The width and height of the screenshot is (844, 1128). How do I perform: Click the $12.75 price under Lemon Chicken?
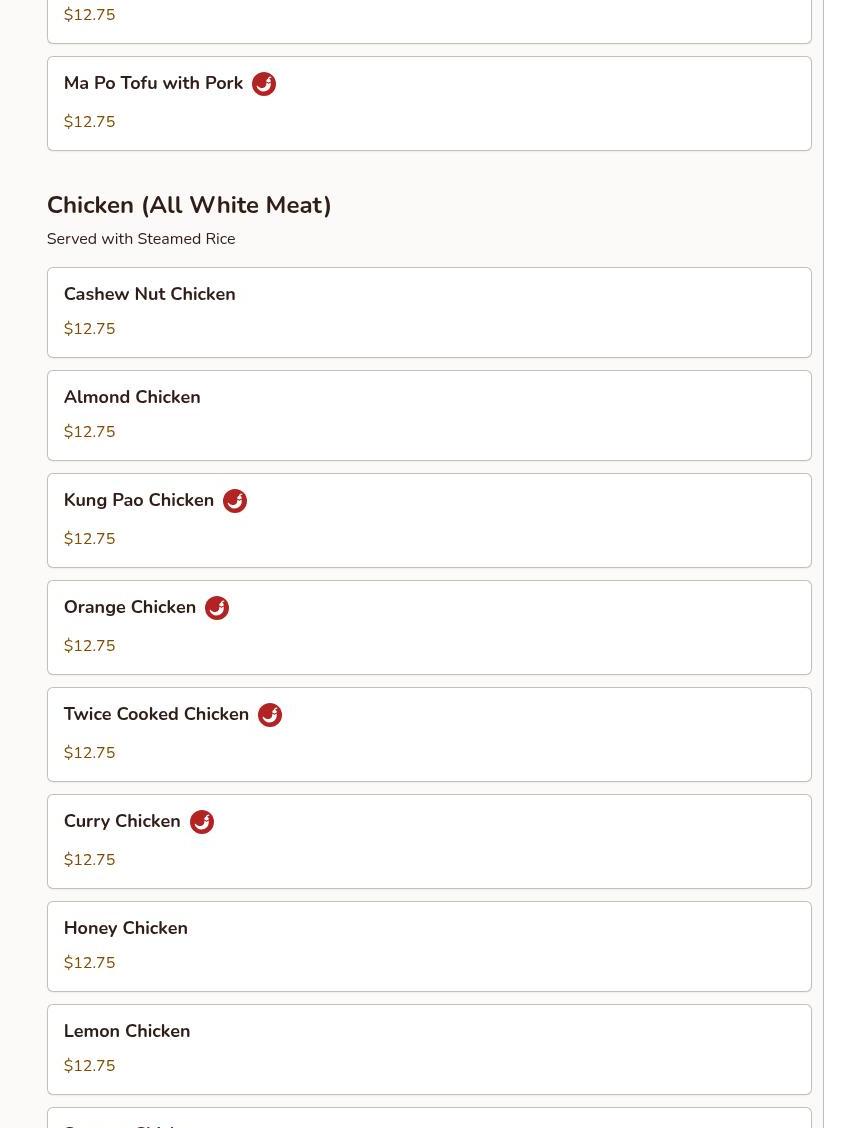pos(89,1065)
